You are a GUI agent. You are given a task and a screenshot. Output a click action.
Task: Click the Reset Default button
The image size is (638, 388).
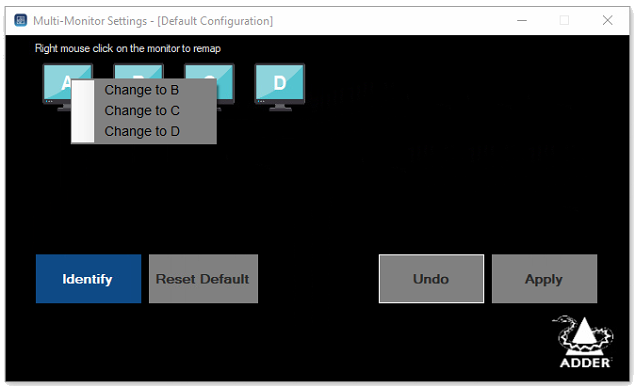[x=203, y=279]
